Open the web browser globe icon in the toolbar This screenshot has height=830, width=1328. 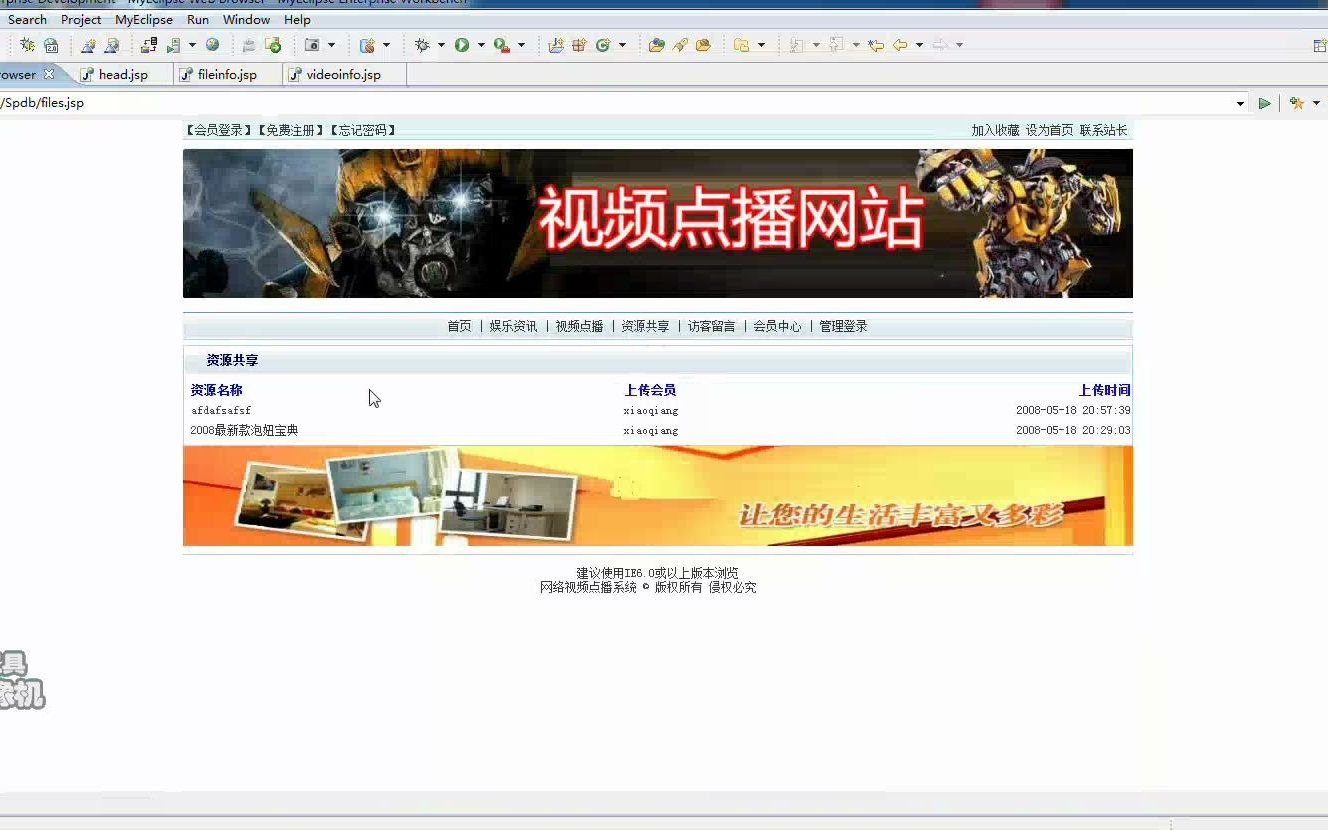[212, 45]
